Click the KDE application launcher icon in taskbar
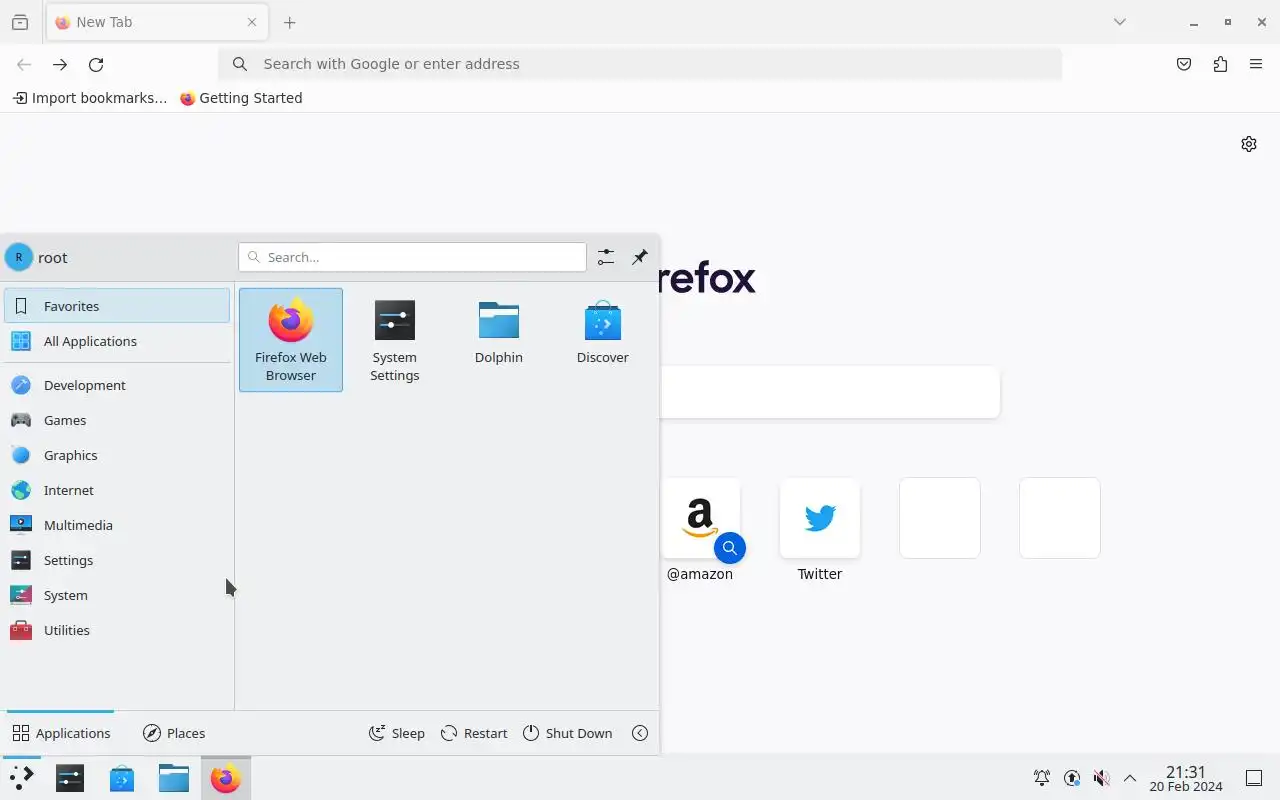Image resolution: width=1280 pixels, height=800 pixels. pyautogui.click(x=21, y=778)
